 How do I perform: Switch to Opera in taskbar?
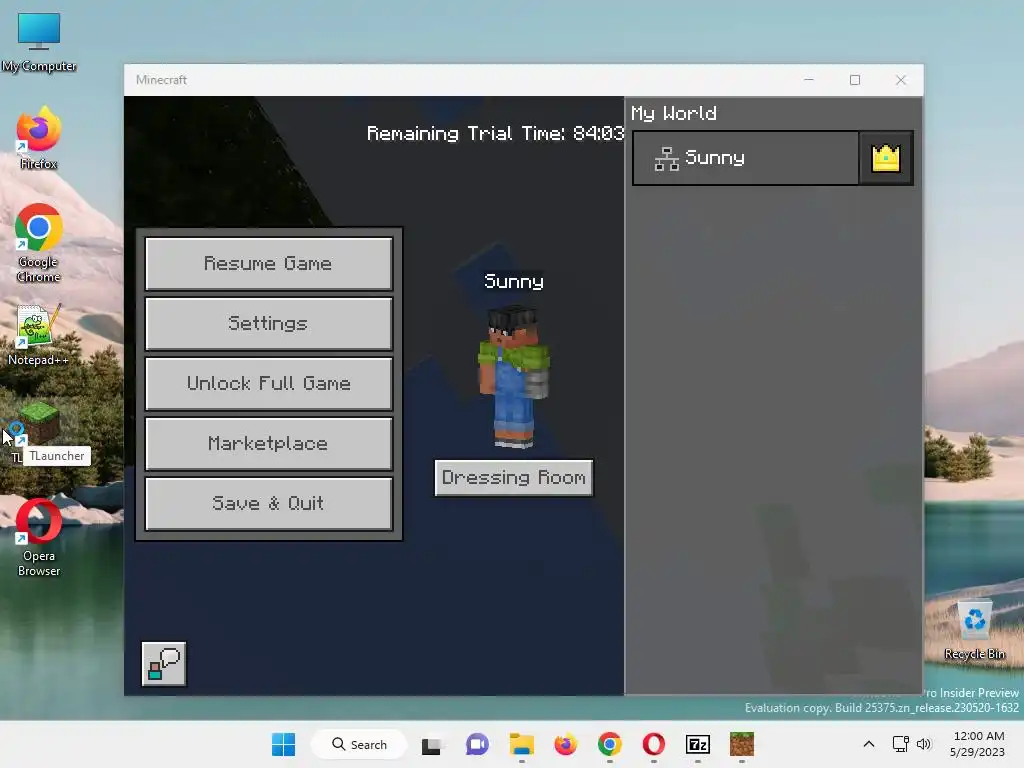pos(654,744)
